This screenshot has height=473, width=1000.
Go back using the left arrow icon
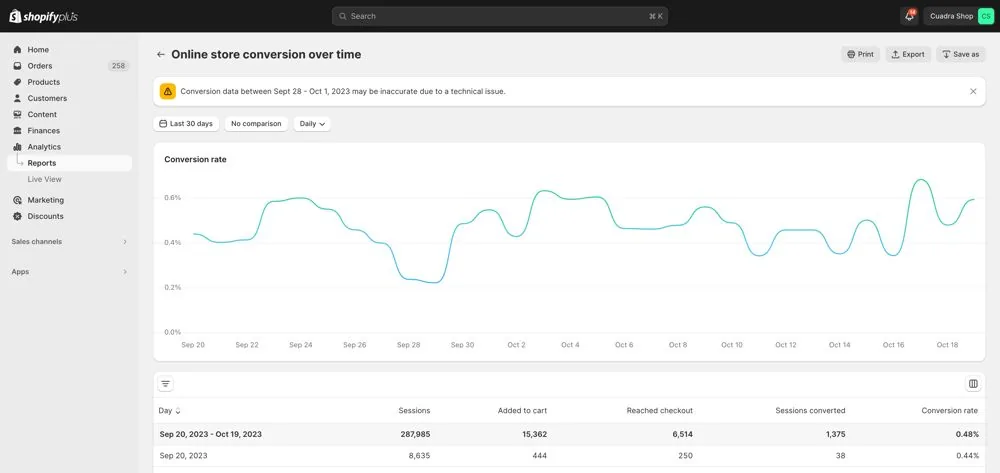(161, 55)
